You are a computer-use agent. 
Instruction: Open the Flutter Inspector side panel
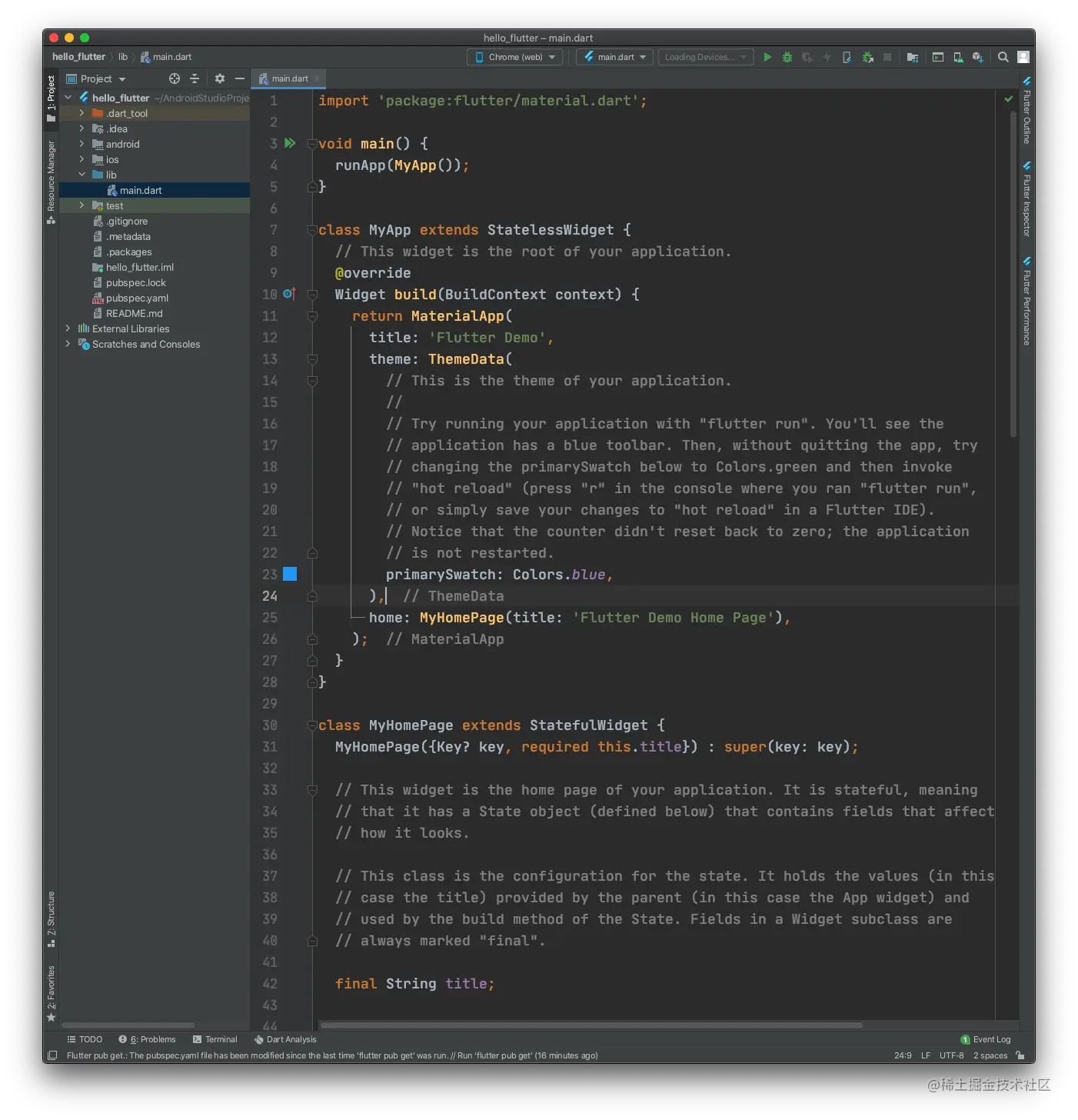(x=1026, y=198)
